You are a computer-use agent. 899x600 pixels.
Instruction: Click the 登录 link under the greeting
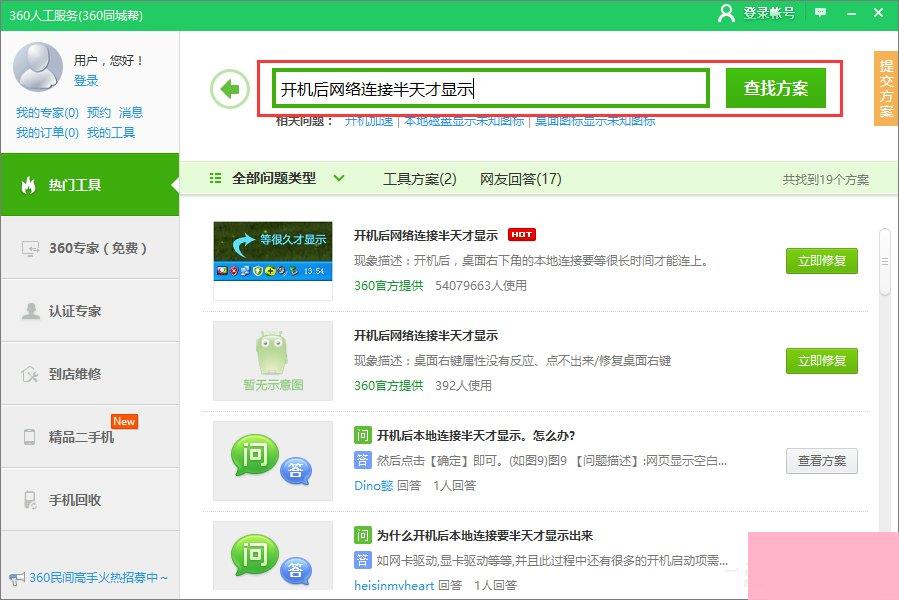(86, 80)
